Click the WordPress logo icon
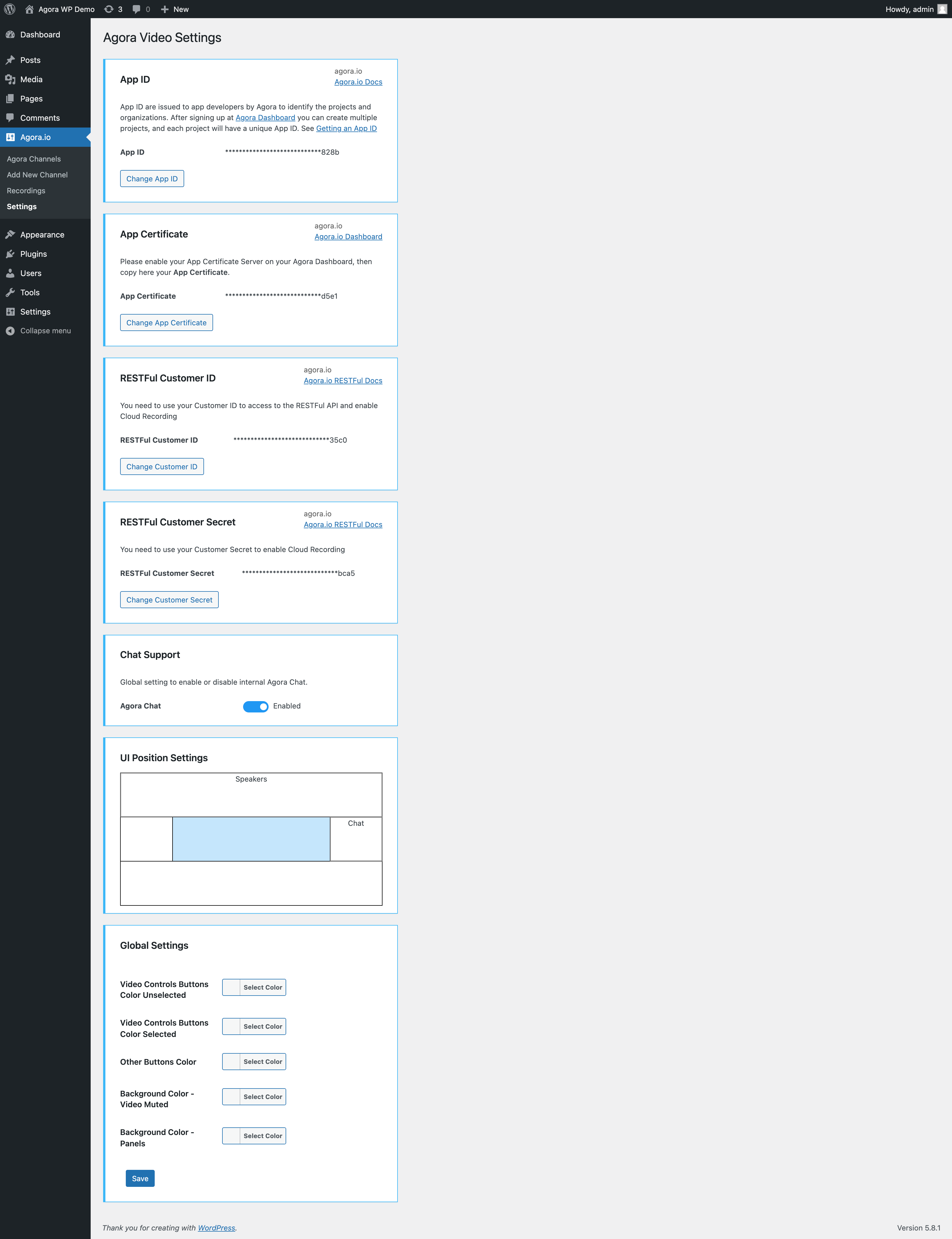Viewport: 952px width, 1239px height. (10, 9)
